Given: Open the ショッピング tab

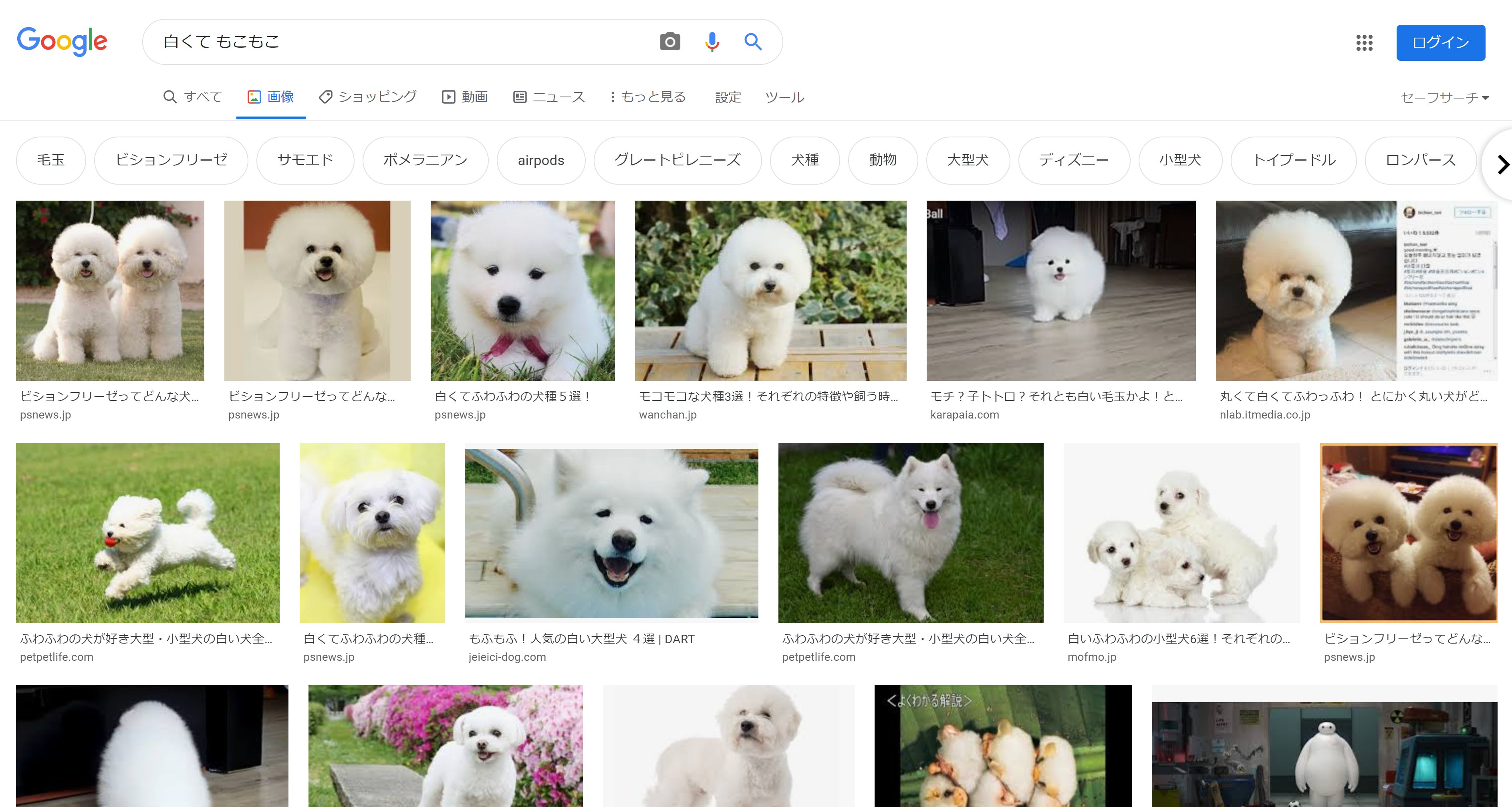Looking at the screenshot, I should click(367, 97).
